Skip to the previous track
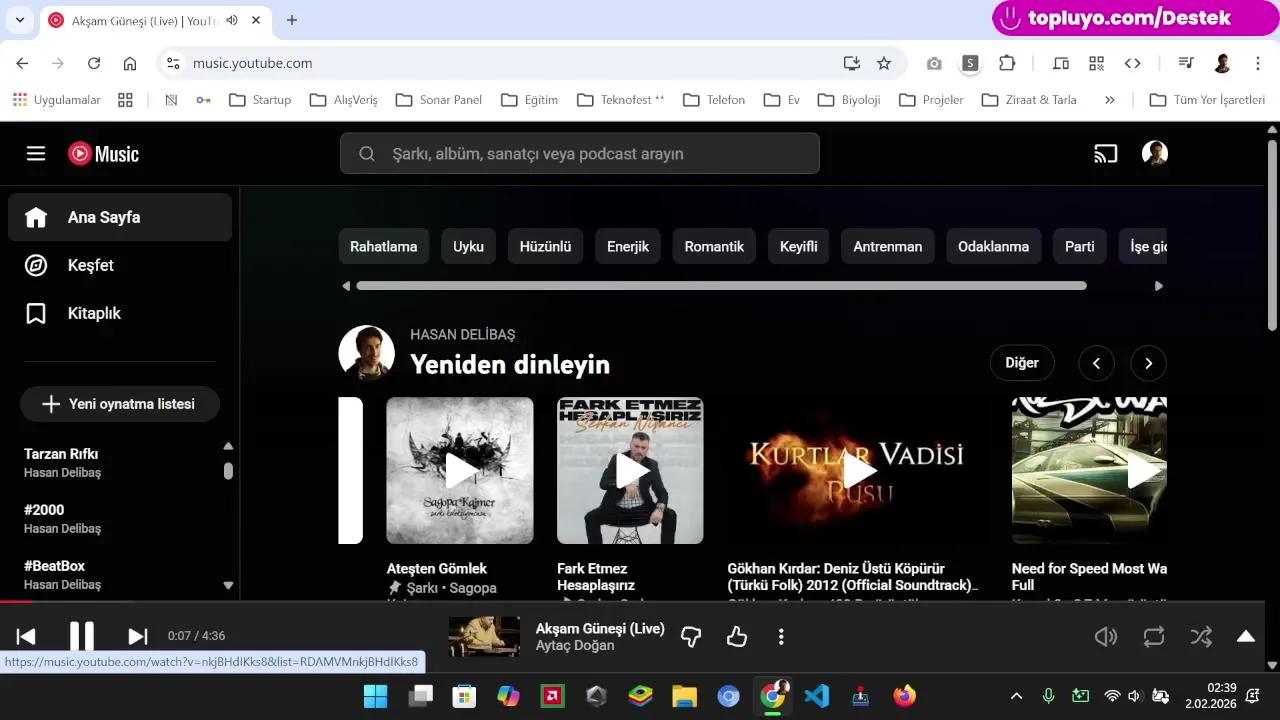Viewport: 1280px width, 720px height. point(26,636)
